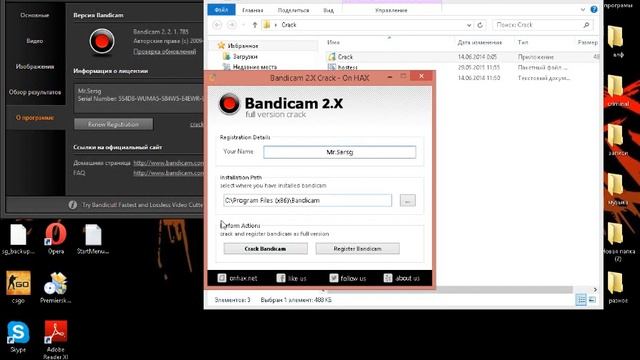Open the Opera desktop shortcut

[x=56, y=238]
